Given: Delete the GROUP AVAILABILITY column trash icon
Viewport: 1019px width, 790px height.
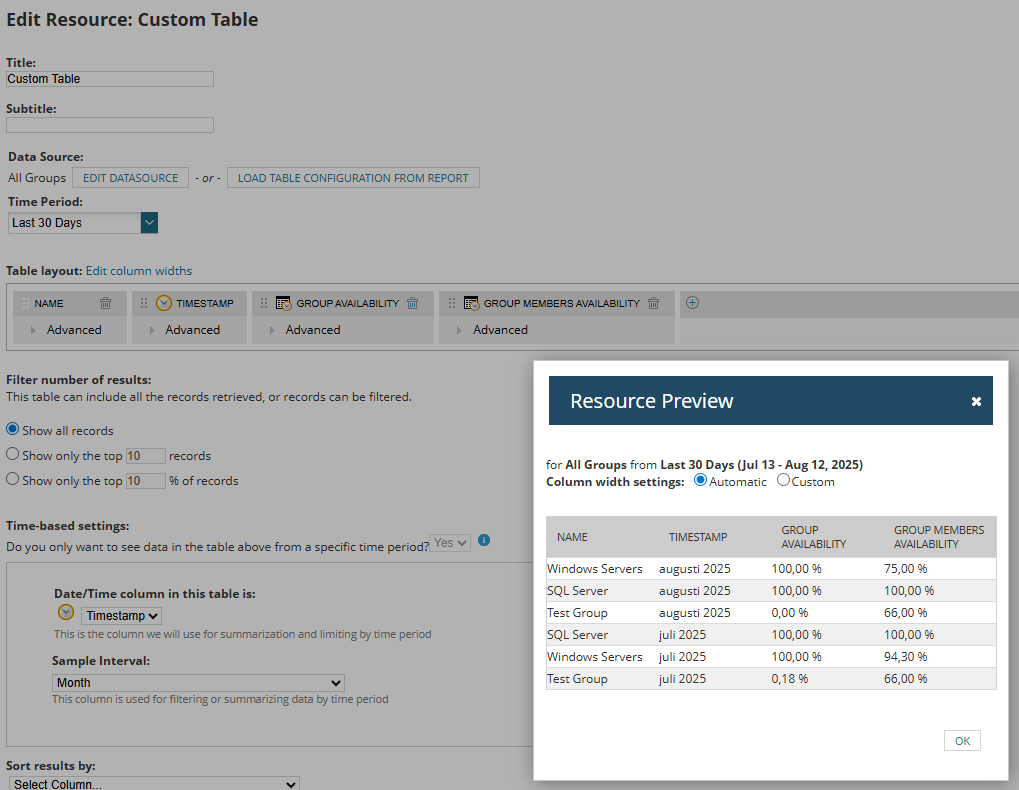Looking at the screenshot, I should coord(412,303).
